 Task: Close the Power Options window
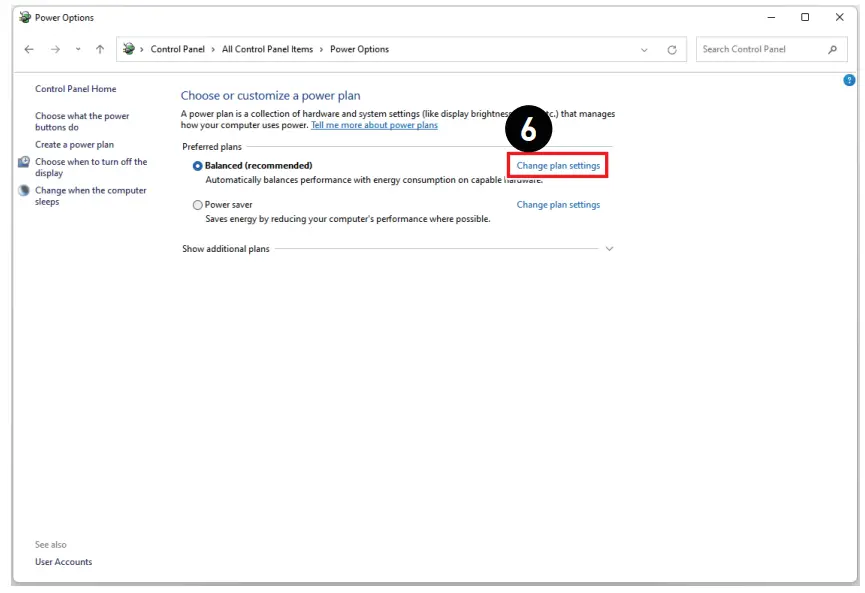coord(839,17)
